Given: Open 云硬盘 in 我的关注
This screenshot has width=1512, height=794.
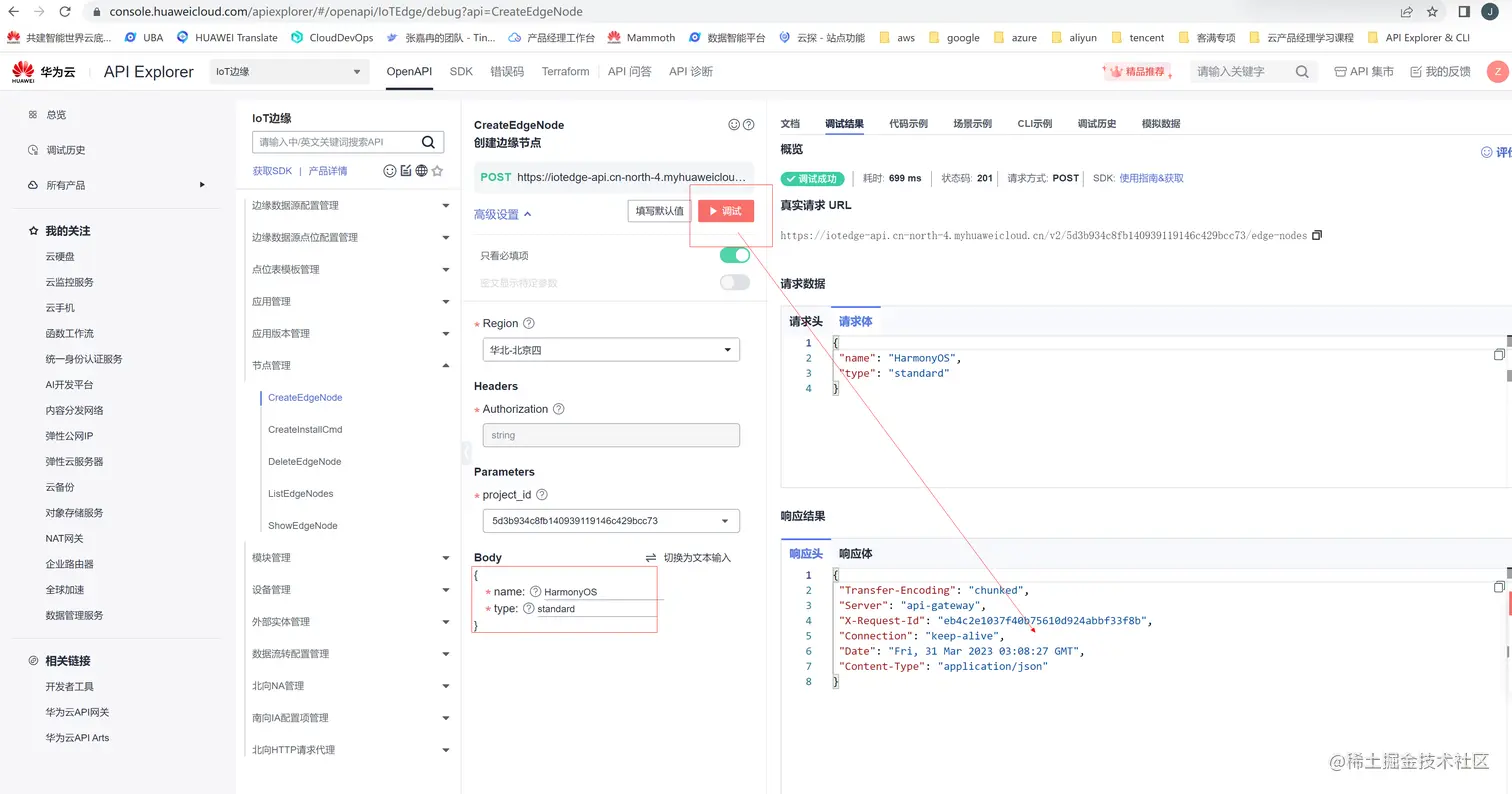Looking at the screenshot, I should 60,257.
